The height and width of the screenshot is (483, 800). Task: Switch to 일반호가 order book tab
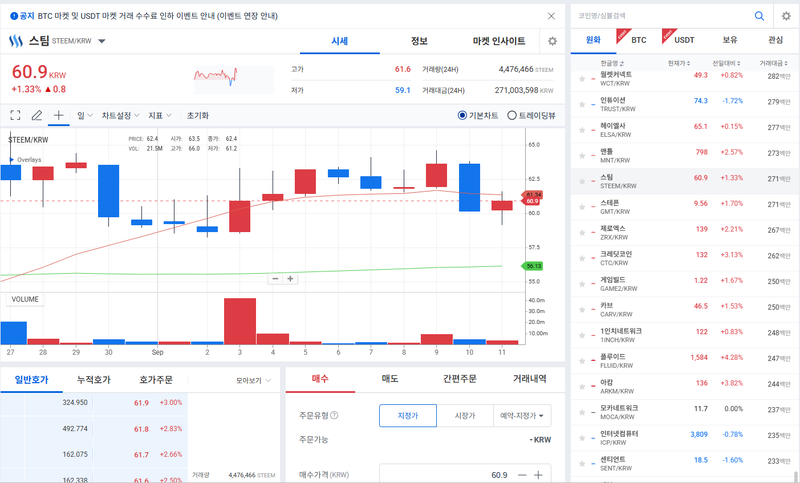coord(32,380)
